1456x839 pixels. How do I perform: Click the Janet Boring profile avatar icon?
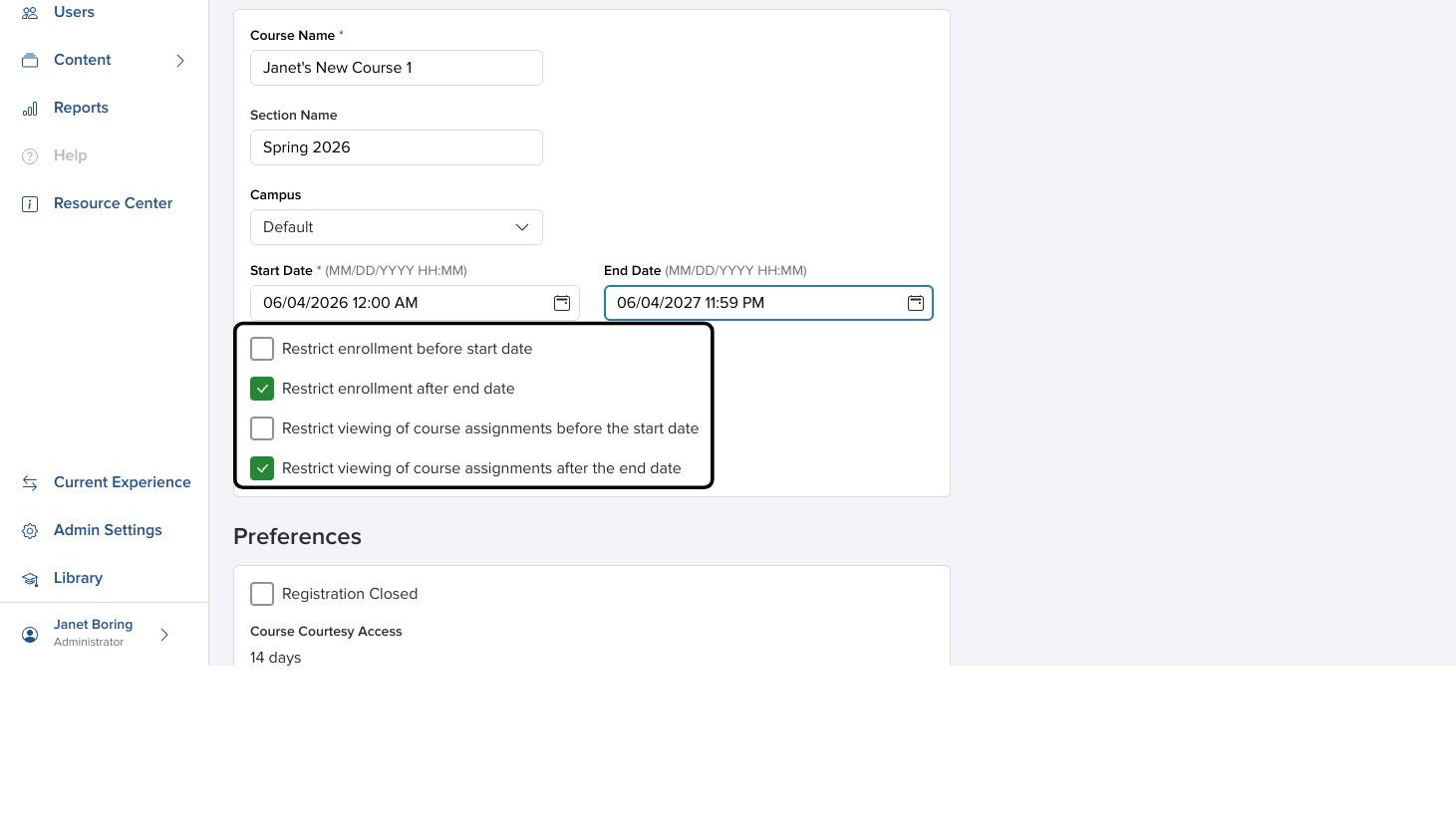coord(30,635)
